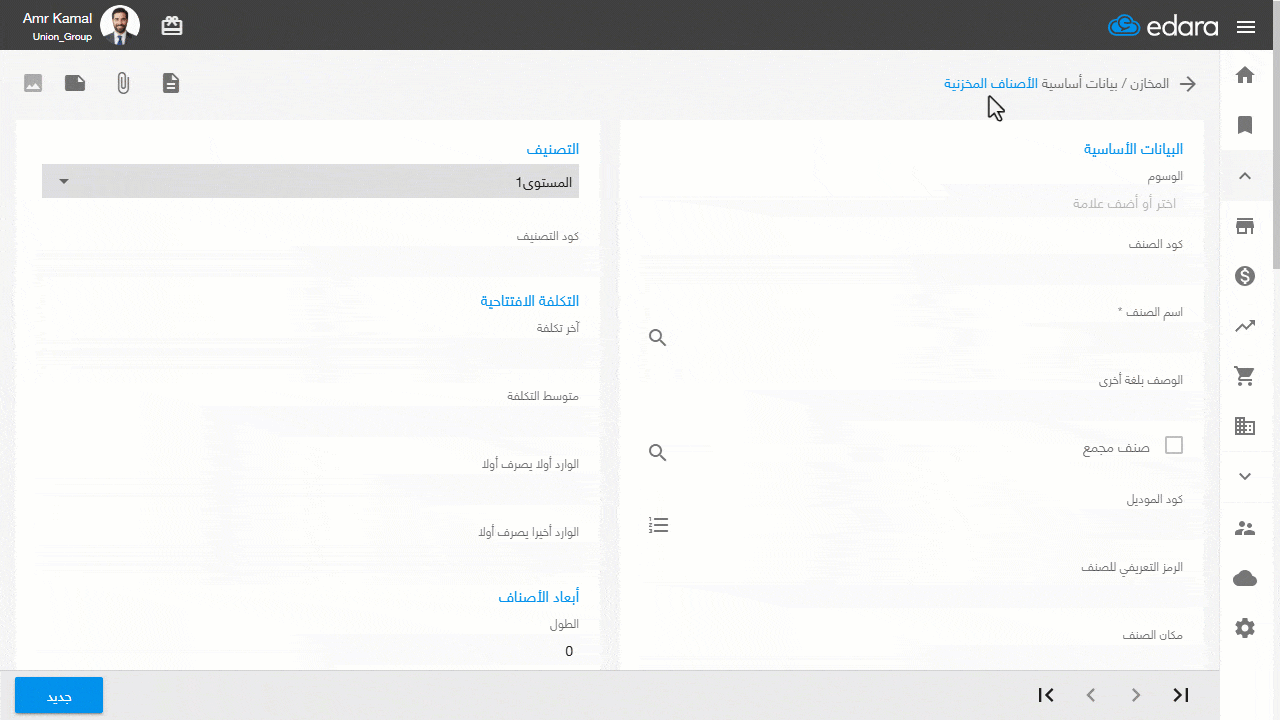This screenshot has width=1280, height=720.
Task: Click the الوسوم tags input field
Action: (912, 203)
